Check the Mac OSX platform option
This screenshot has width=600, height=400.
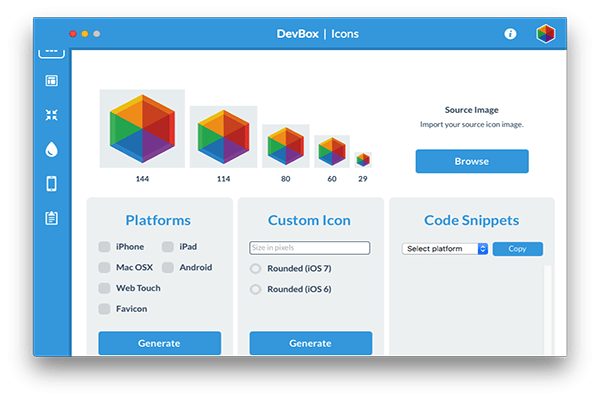pyautogui.click(x=104, y=268)
